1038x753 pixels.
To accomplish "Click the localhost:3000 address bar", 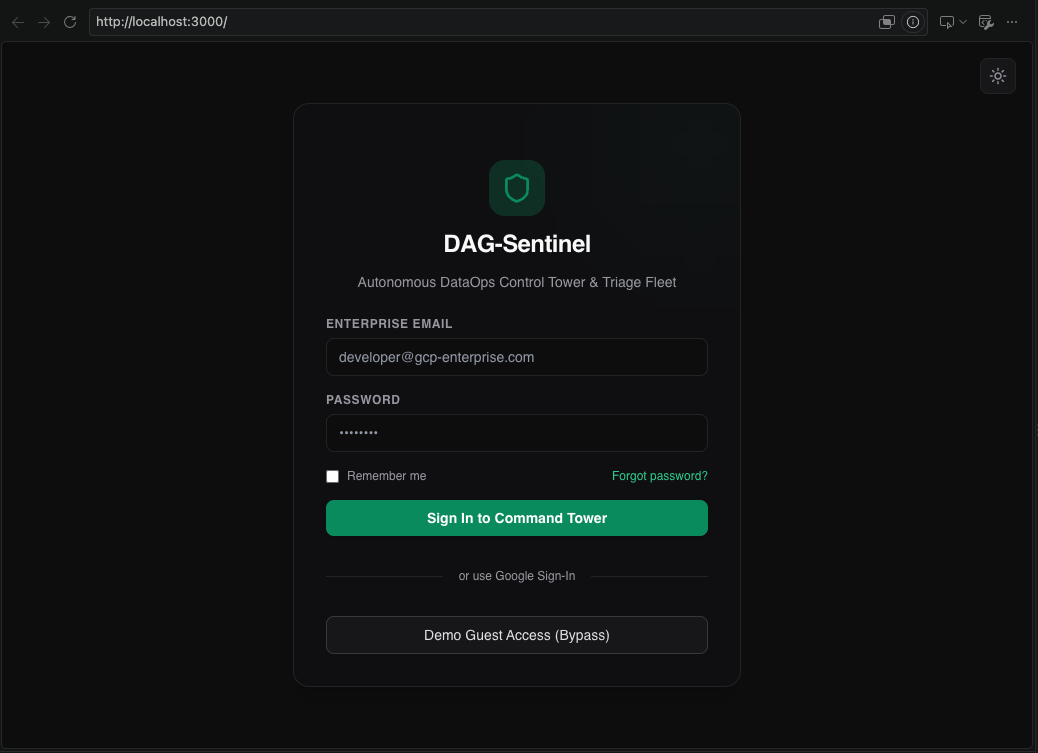I will pos(483,22).
